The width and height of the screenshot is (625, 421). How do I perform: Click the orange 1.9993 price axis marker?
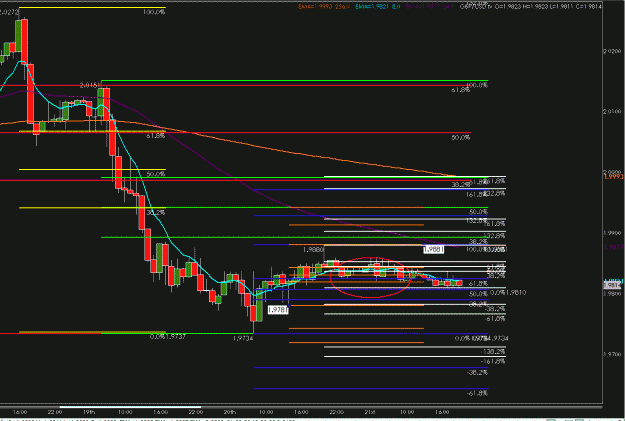pyautogui.click(x=614, y=176)
